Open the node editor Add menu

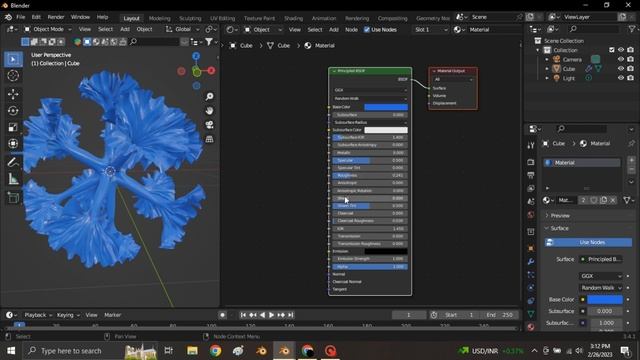[333, 29]
